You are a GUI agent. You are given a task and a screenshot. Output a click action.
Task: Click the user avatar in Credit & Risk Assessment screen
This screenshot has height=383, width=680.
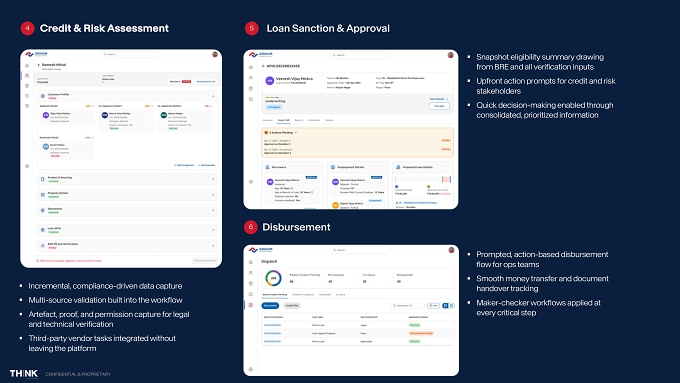215,54
